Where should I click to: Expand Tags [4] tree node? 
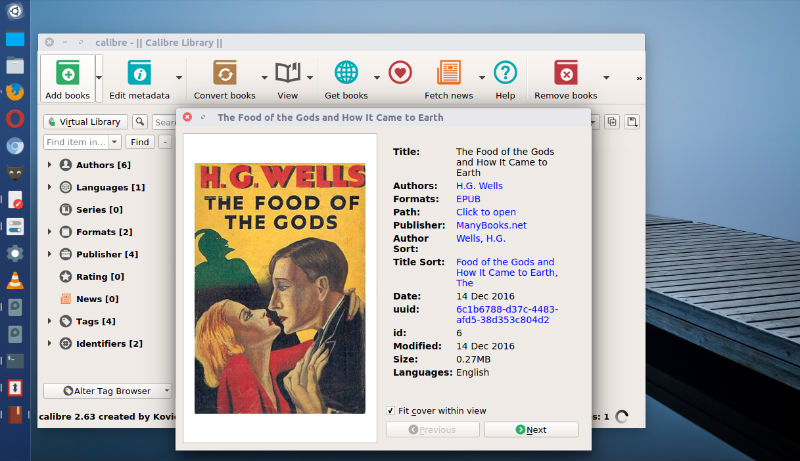49,321
